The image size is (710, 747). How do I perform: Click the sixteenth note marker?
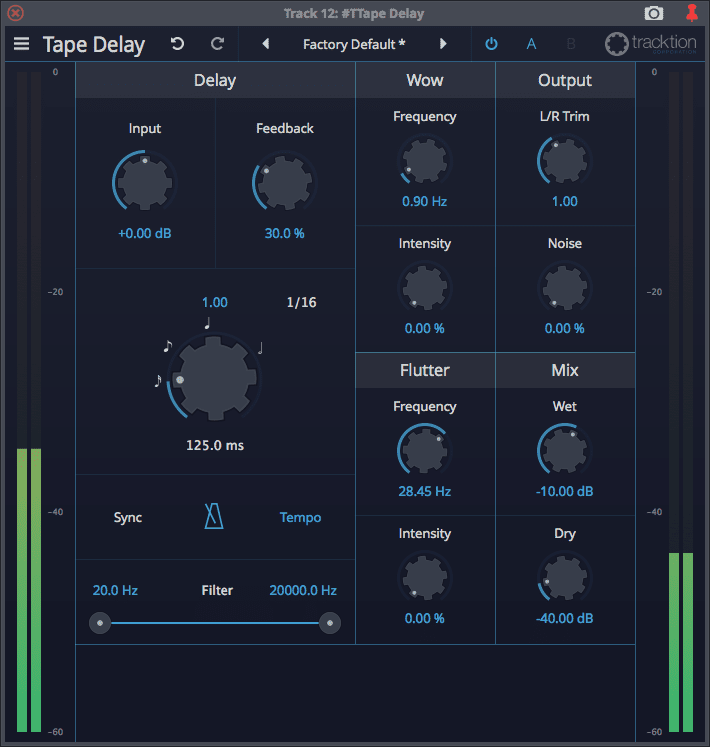(x=158, y=381)
